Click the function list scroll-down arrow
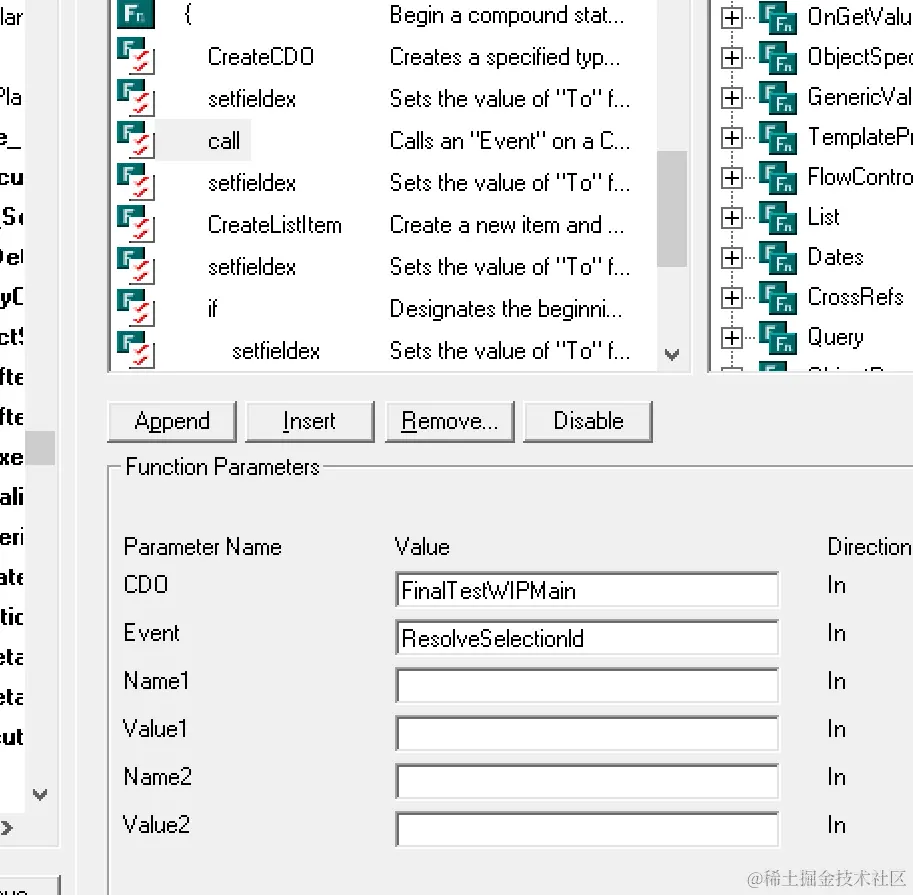 coord(672,354)
